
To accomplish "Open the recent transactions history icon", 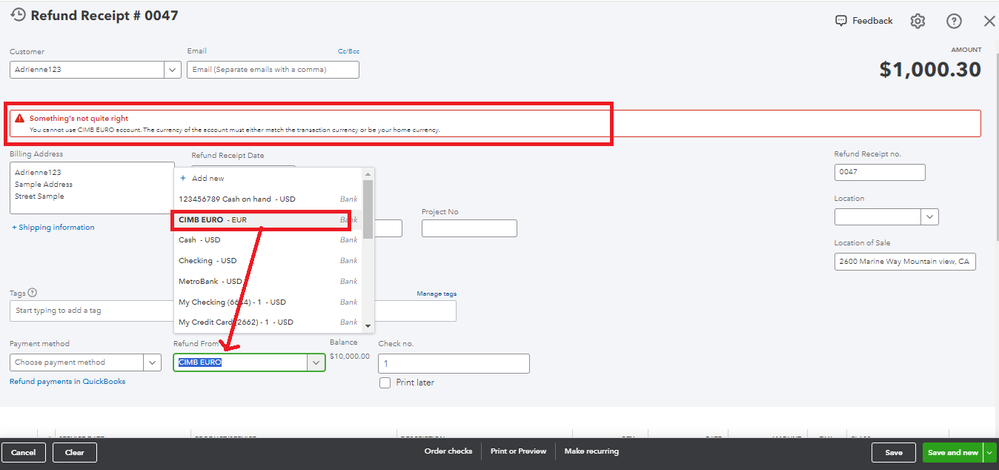I will pos(18,15).
